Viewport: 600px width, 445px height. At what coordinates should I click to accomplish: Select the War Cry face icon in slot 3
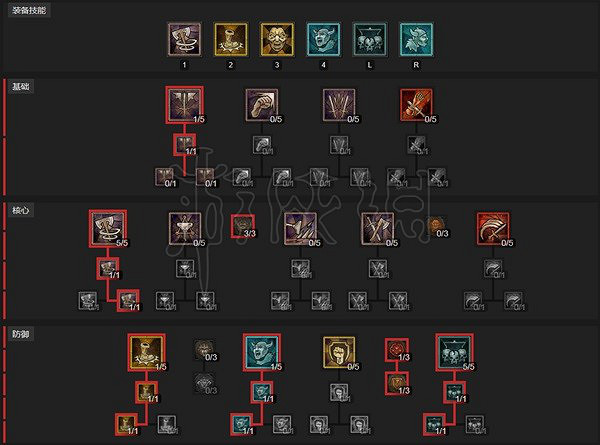click(x=277, y=39)
